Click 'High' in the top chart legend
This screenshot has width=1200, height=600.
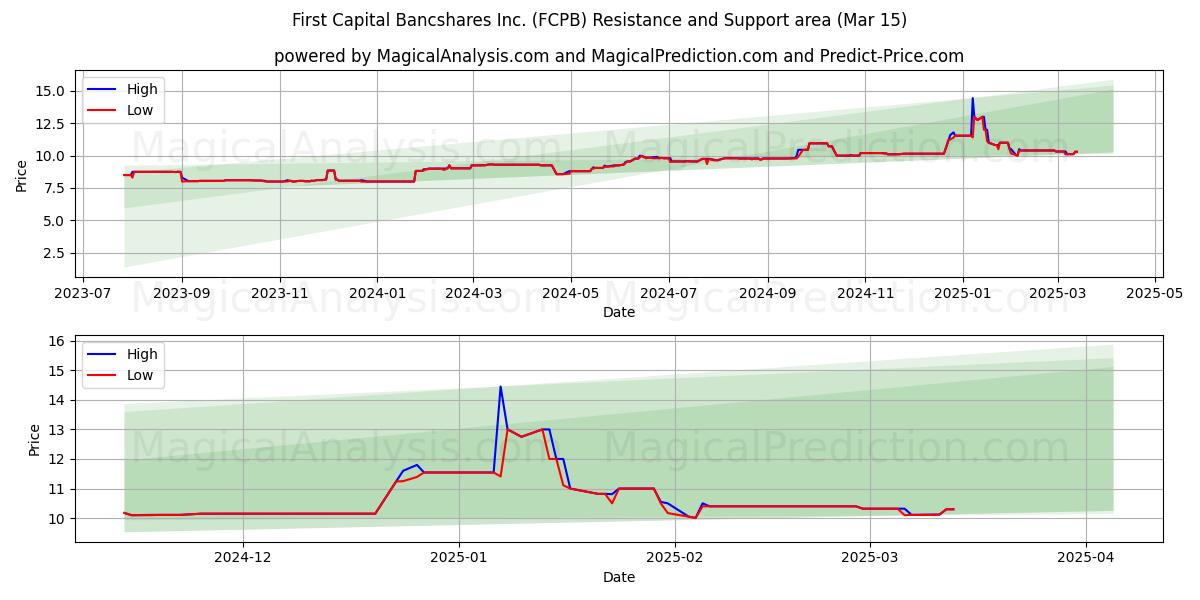pyautogui.click(x=142, y=89)
